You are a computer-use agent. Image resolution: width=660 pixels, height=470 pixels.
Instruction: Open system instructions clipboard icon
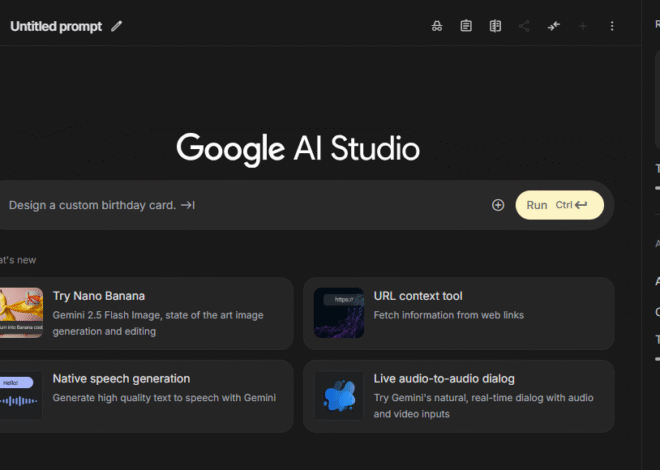[466, 26]
